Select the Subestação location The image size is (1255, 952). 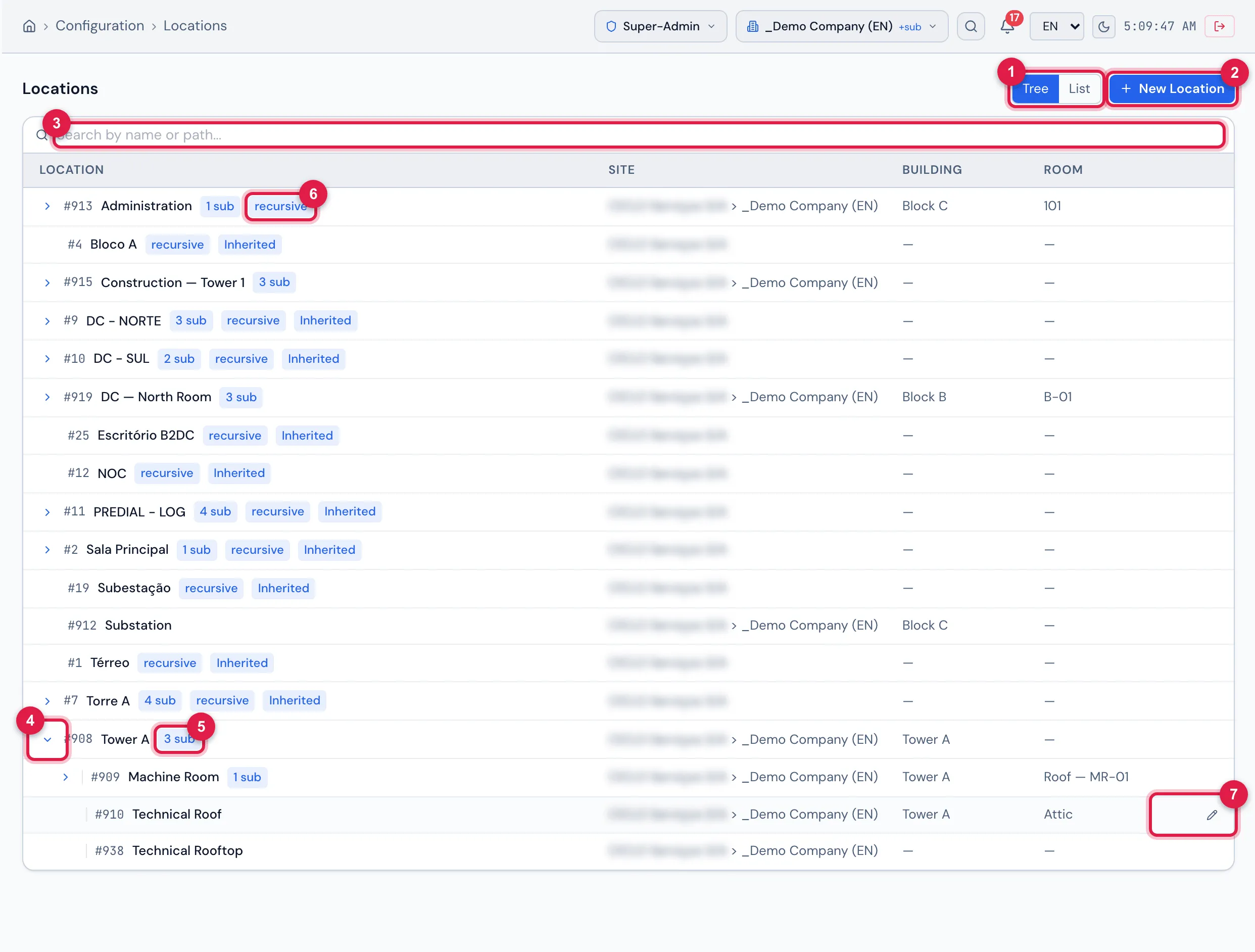pyautogui.click(x=134, y=588)
